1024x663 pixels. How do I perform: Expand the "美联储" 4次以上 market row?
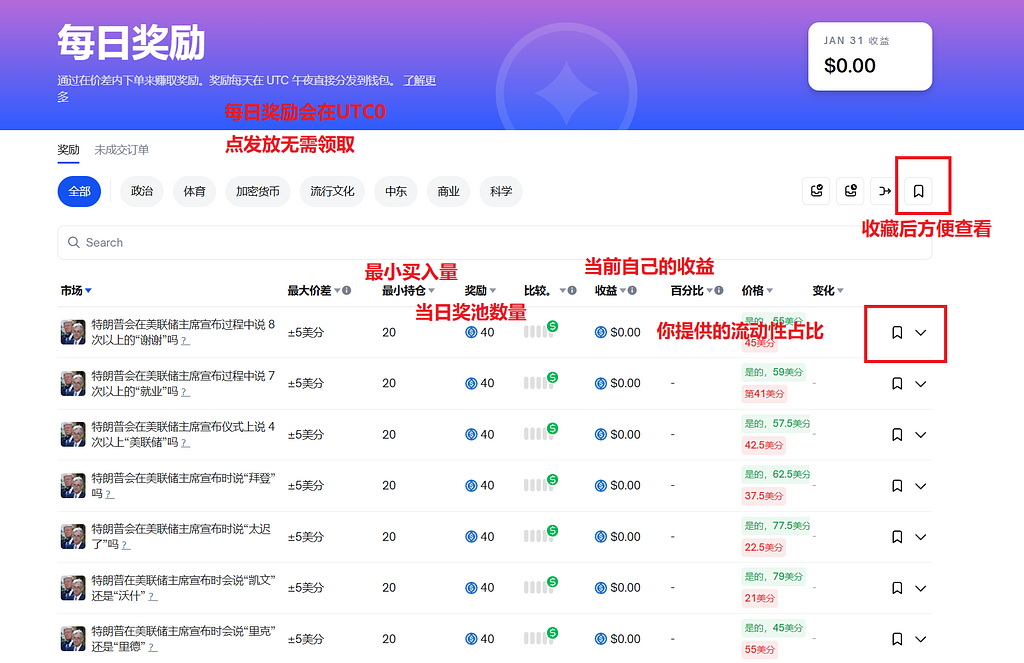(x=921, y=435)
